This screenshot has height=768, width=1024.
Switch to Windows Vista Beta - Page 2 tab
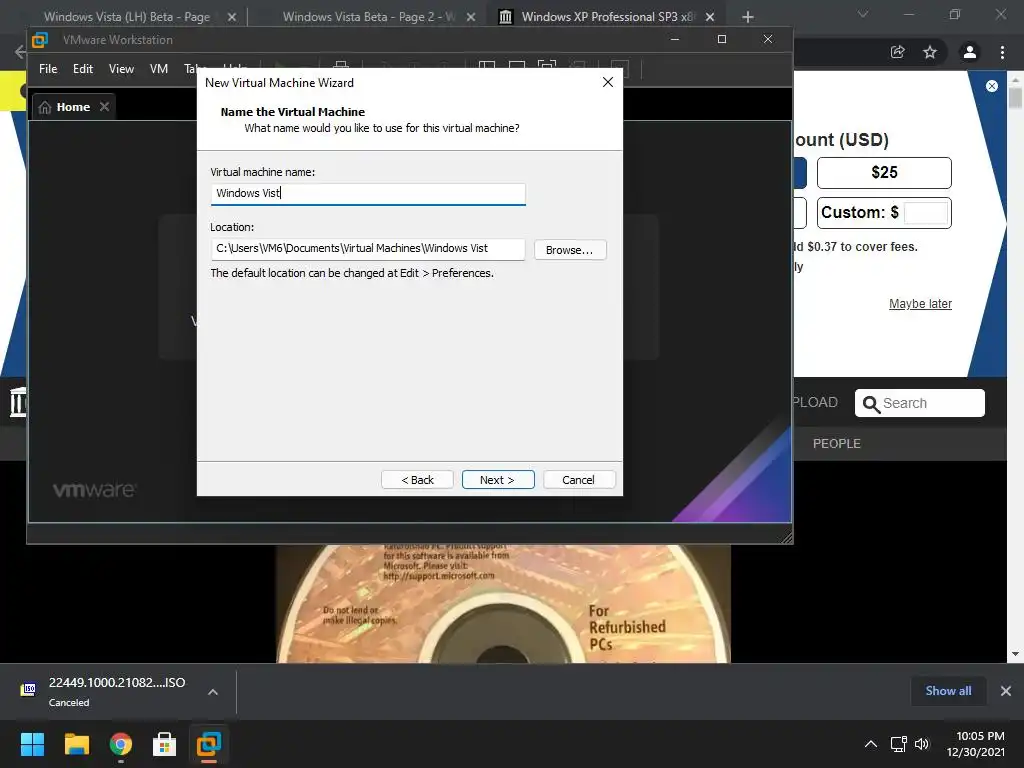[x=369, y=17]
